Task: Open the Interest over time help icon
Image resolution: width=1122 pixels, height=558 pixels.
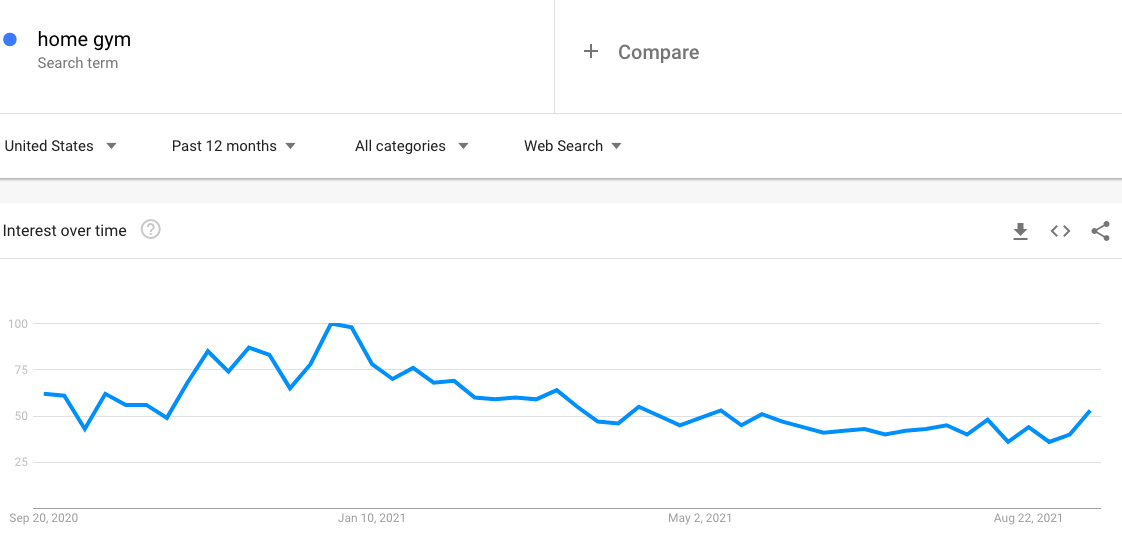Action: (151, 230)
